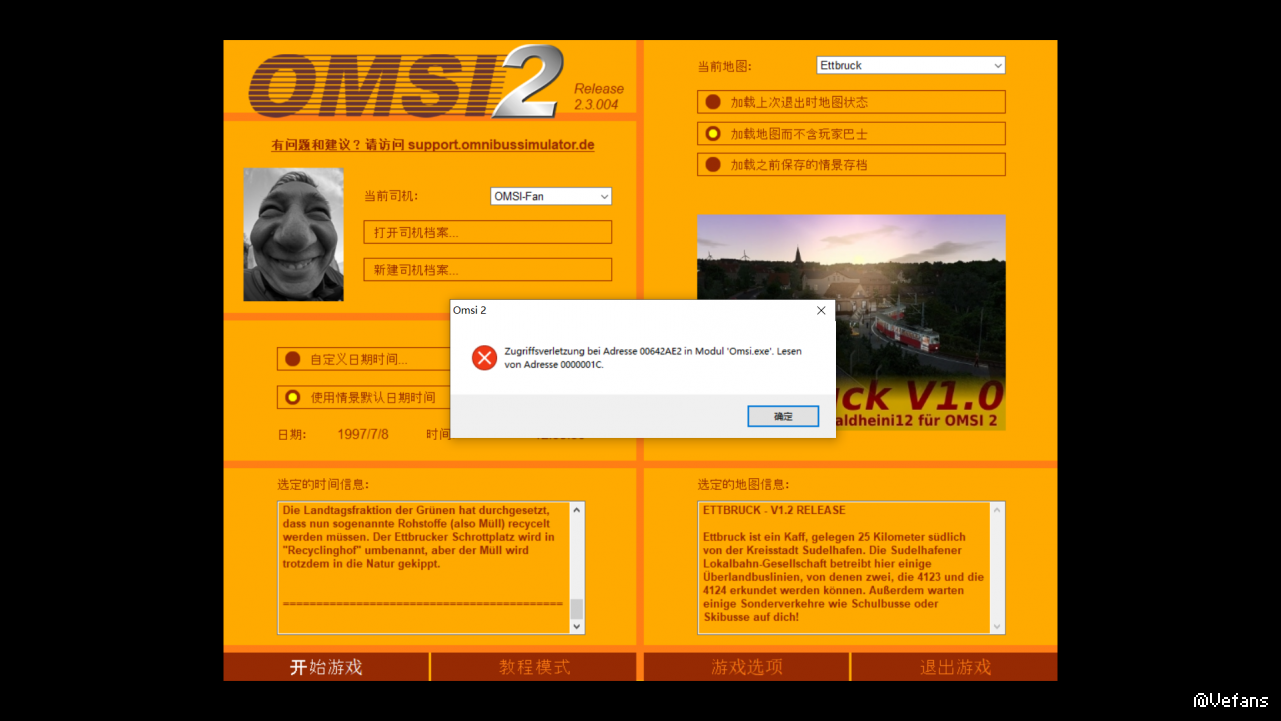Close the Omsi 2 error dialog
The width and height of the screenshot is (1281, 721).
[821, 311]
